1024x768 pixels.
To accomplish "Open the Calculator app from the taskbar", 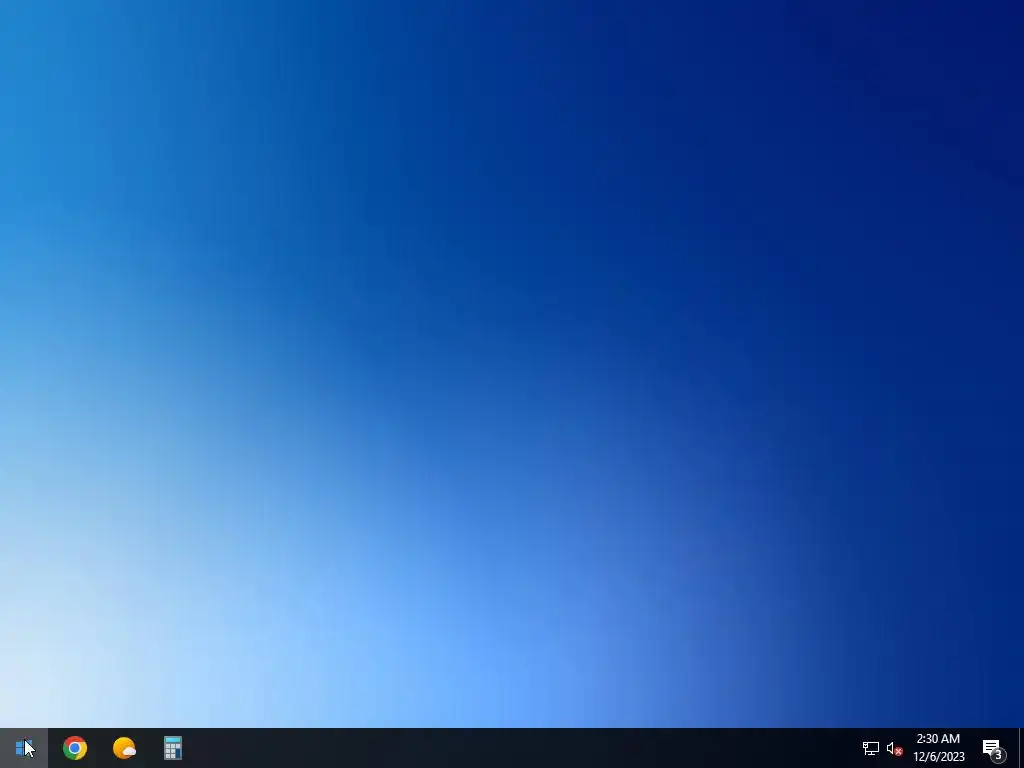I will [172, 748].
